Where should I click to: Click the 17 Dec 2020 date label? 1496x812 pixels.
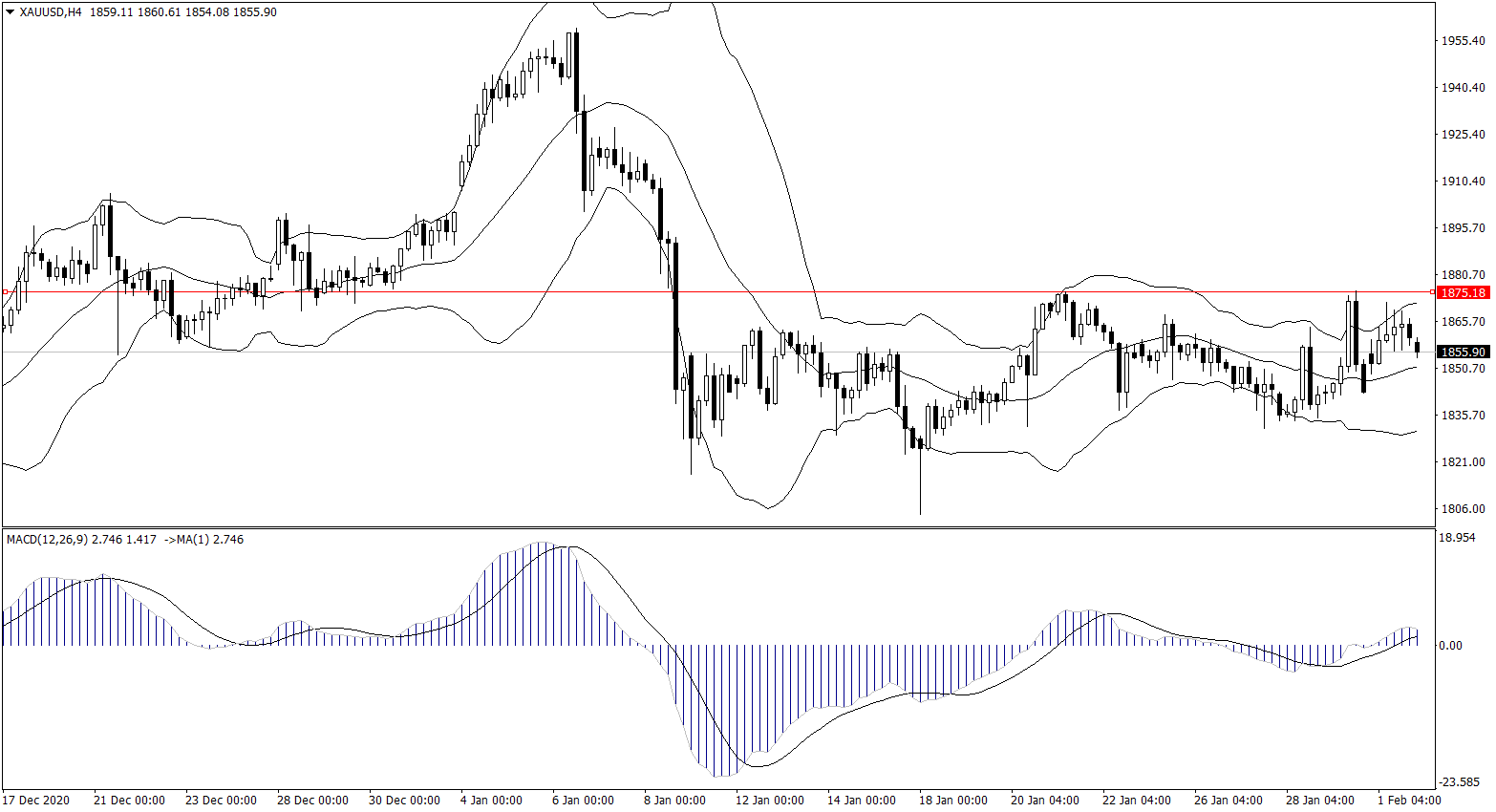(36, 801)
